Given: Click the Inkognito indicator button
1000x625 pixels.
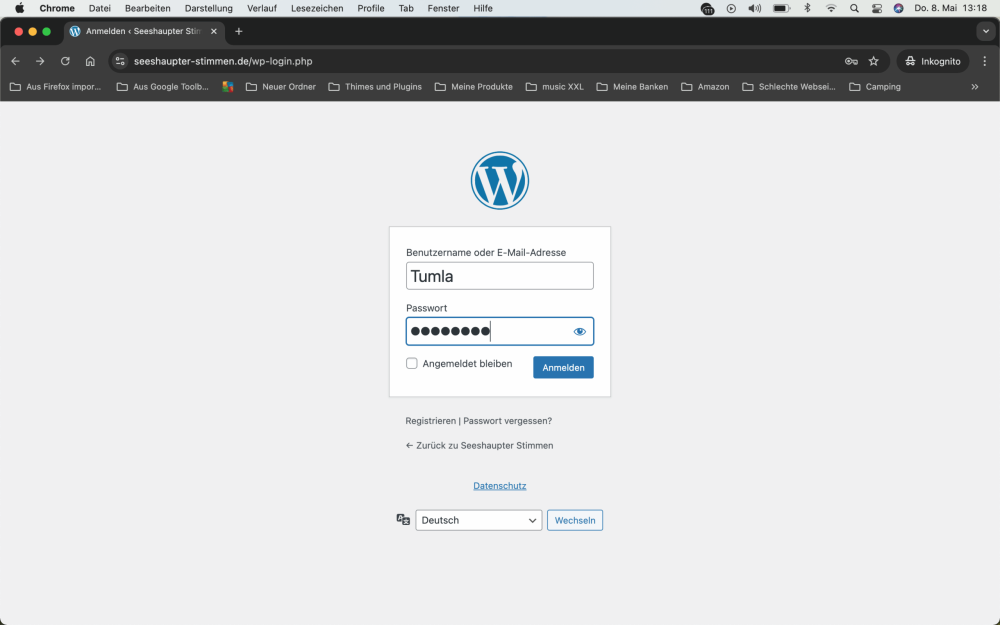Looking at the screenshot, I should point(933,61).
